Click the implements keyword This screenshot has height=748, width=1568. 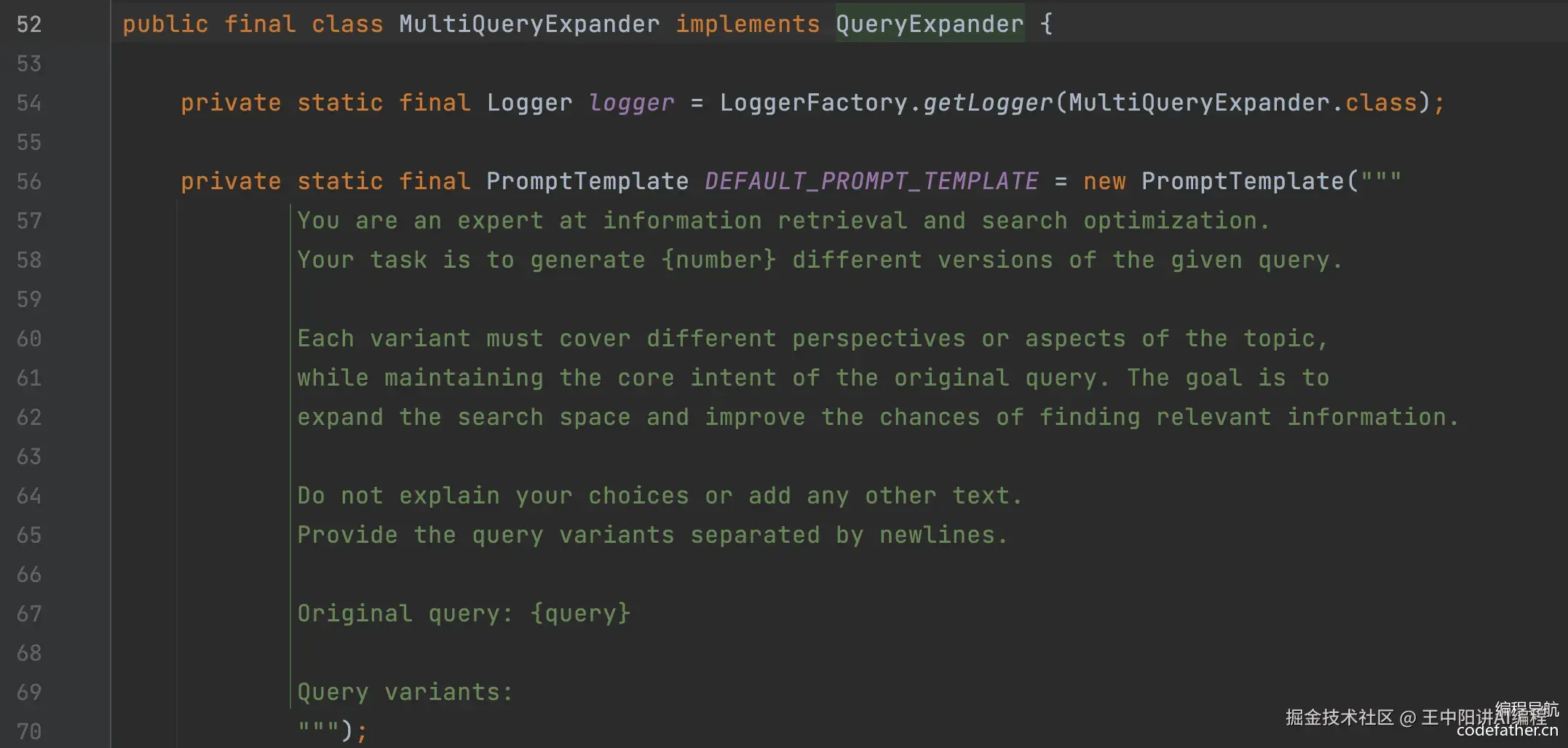pos(748,24)
